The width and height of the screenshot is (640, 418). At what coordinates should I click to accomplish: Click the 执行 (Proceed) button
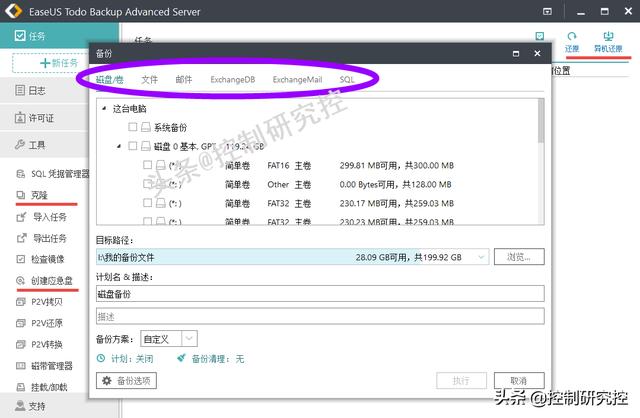(461, 381)
